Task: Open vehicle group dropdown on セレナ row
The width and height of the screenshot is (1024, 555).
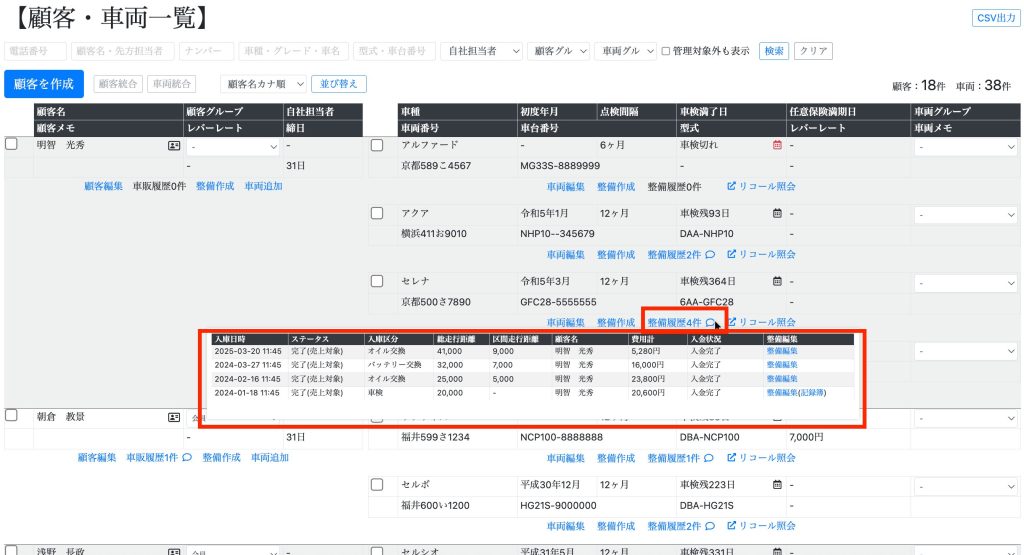Action: [966, 283]
